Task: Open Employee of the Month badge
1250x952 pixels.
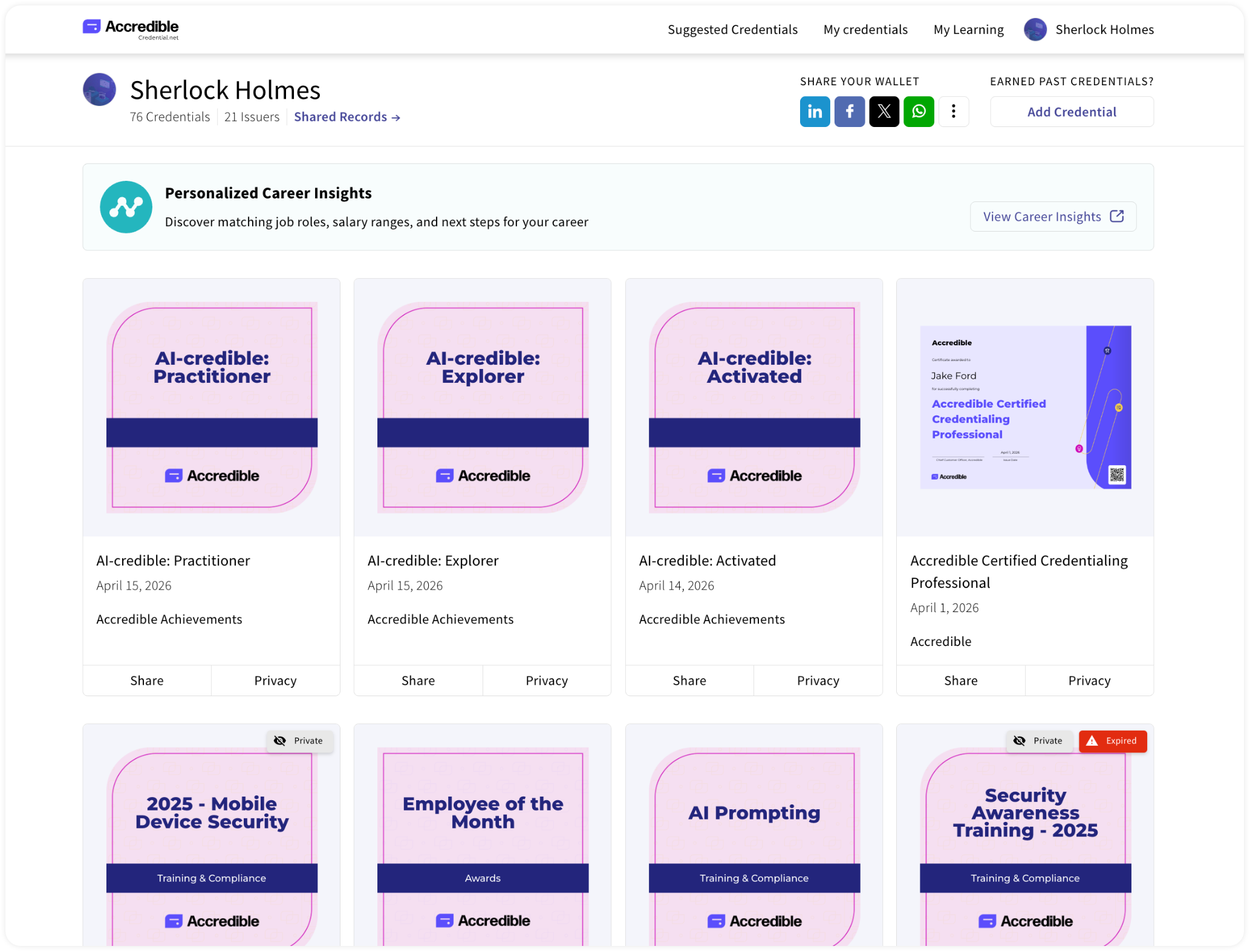Action: pos(483,847)
